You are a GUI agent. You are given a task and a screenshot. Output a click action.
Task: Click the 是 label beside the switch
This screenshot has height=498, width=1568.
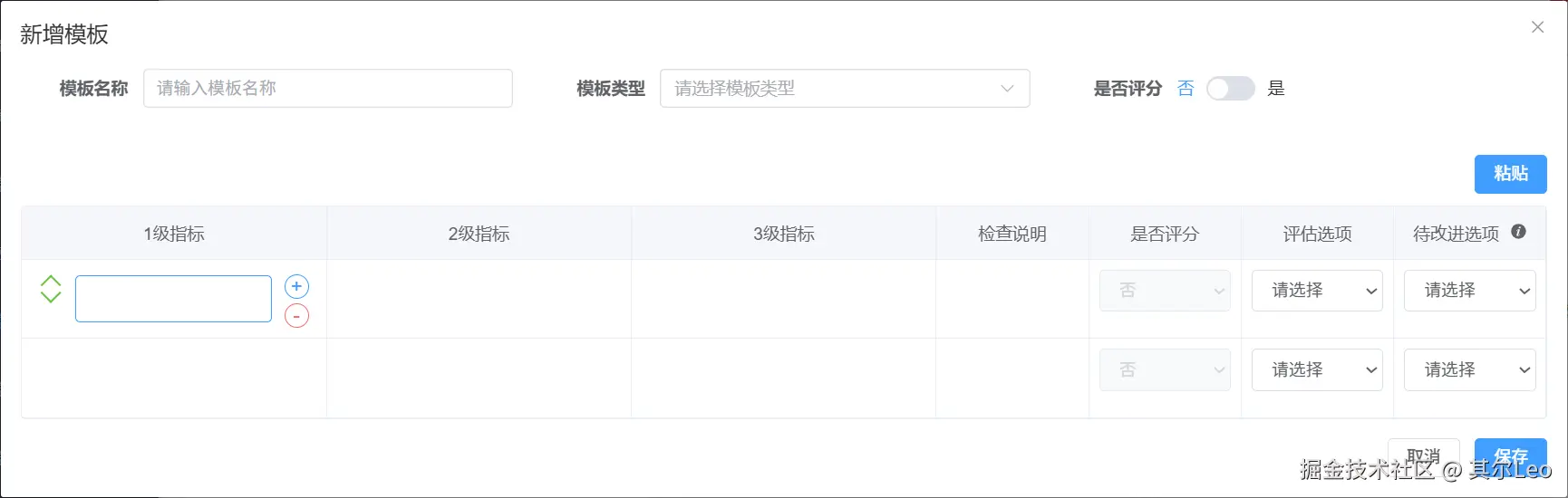click(1276, 89)
